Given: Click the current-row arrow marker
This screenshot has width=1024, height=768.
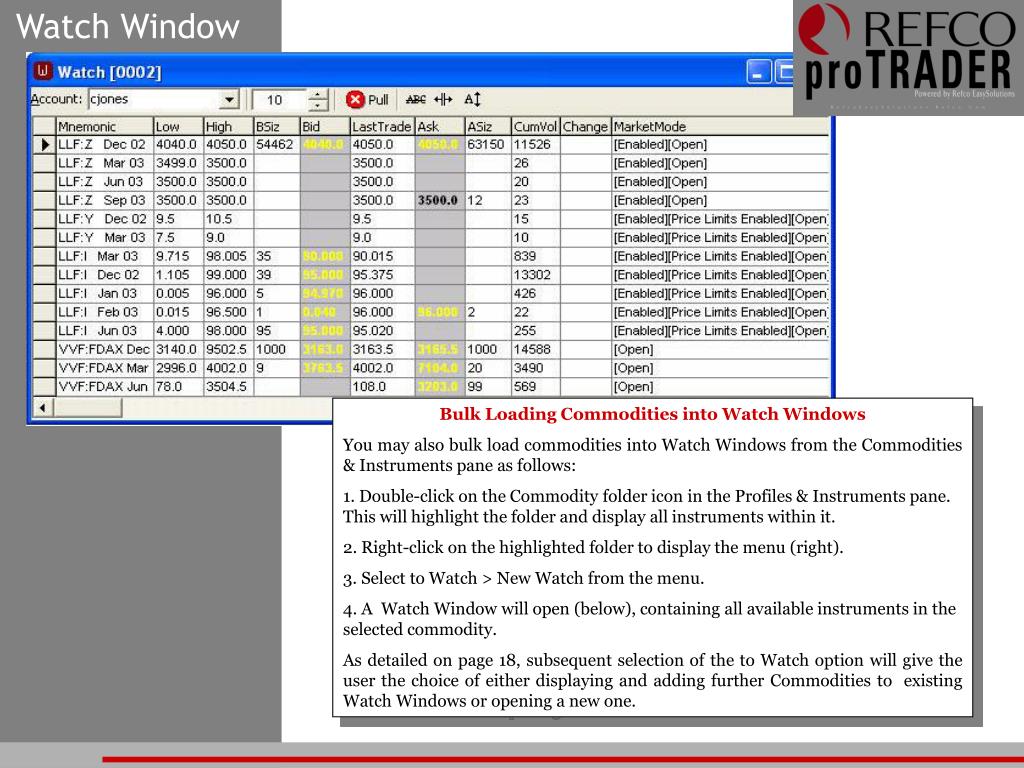Looking at the screenshot, I should click(44, 144).
